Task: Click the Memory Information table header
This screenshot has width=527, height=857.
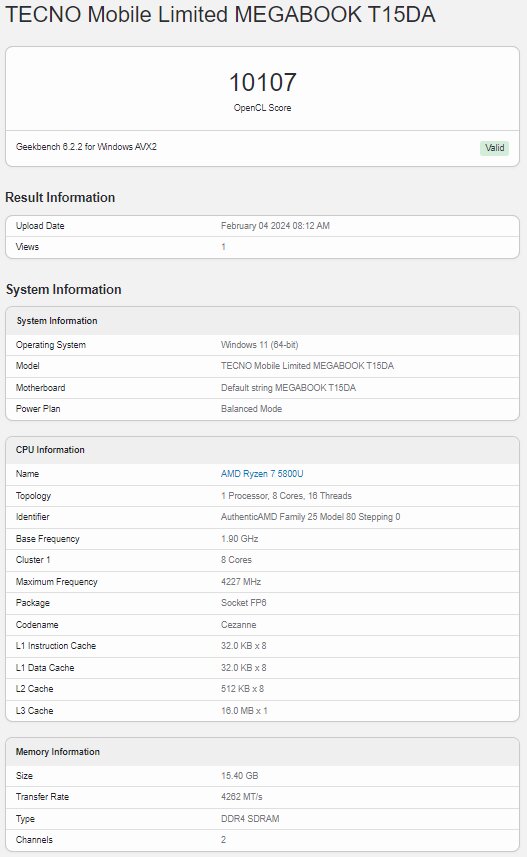Action: pyautogui.click(x=58, y=752)
